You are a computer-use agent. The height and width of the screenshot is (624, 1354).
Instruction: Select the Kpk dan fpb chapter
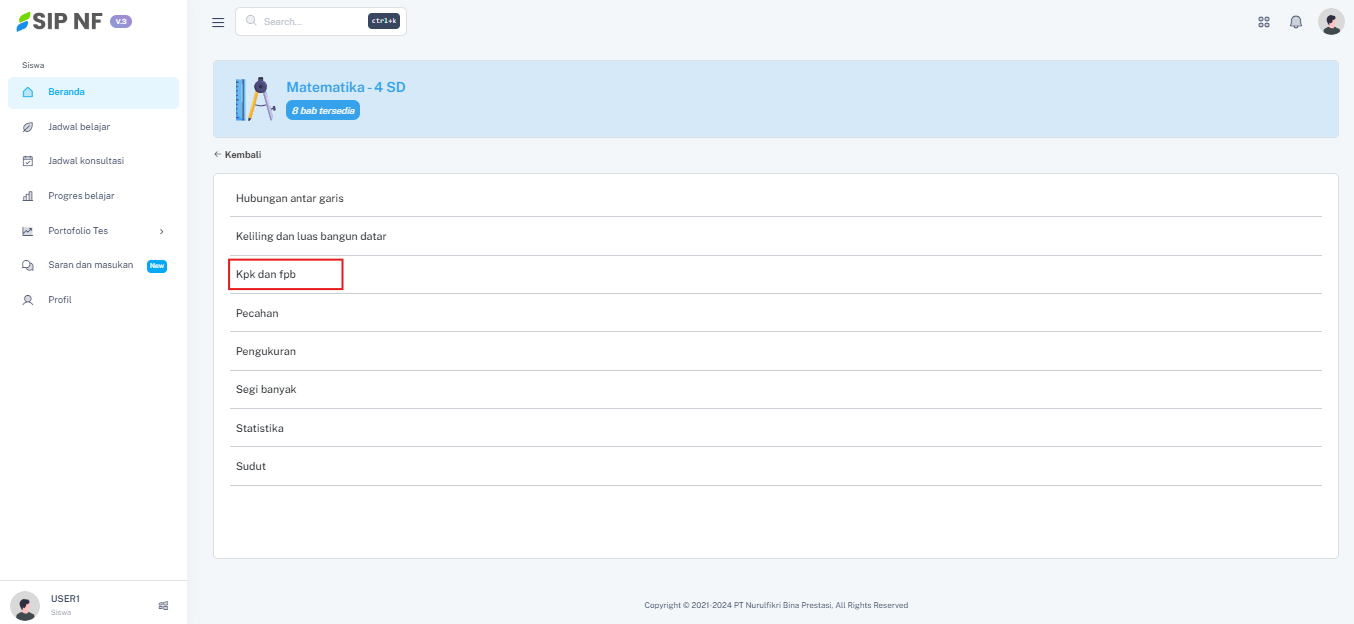pos(266,274)
